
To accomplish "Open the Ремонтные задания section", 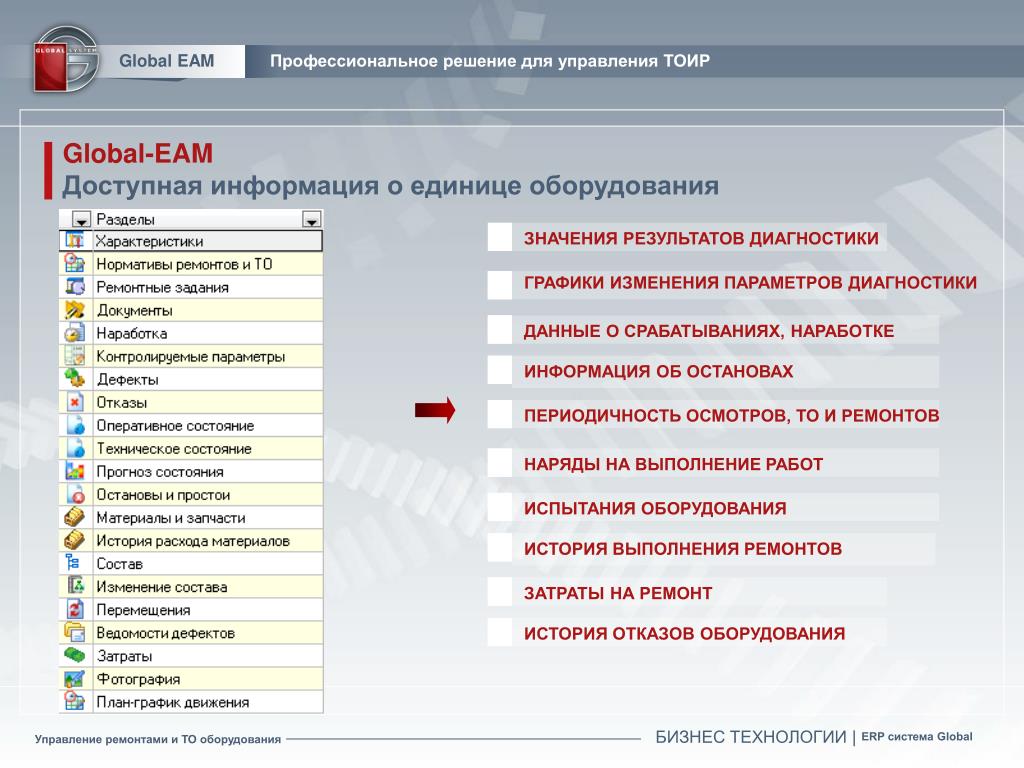I will [191, 287].
